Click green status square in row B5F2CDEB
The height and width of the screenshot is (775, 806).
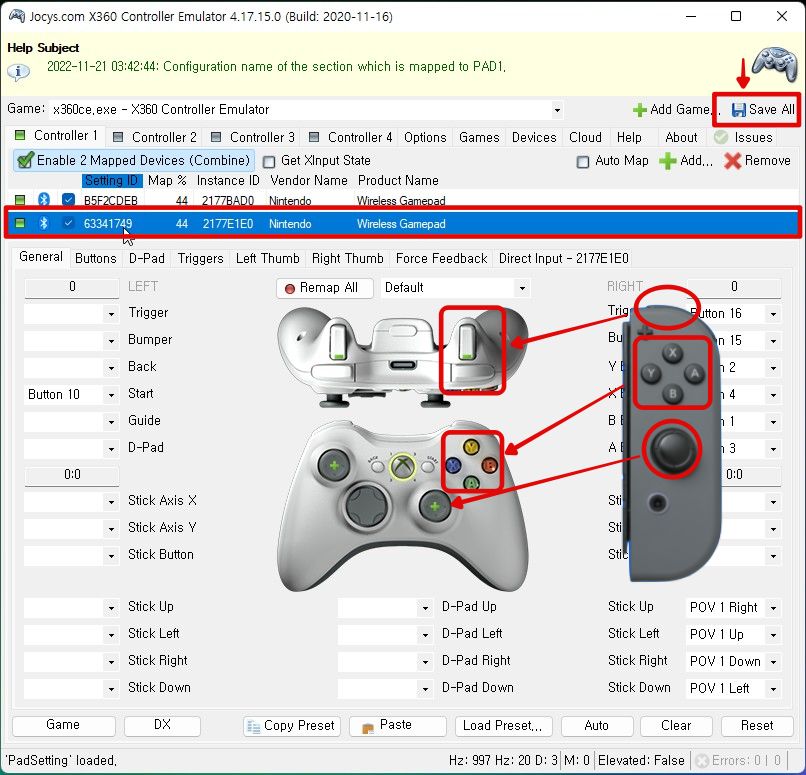click(x=20, y=199)
